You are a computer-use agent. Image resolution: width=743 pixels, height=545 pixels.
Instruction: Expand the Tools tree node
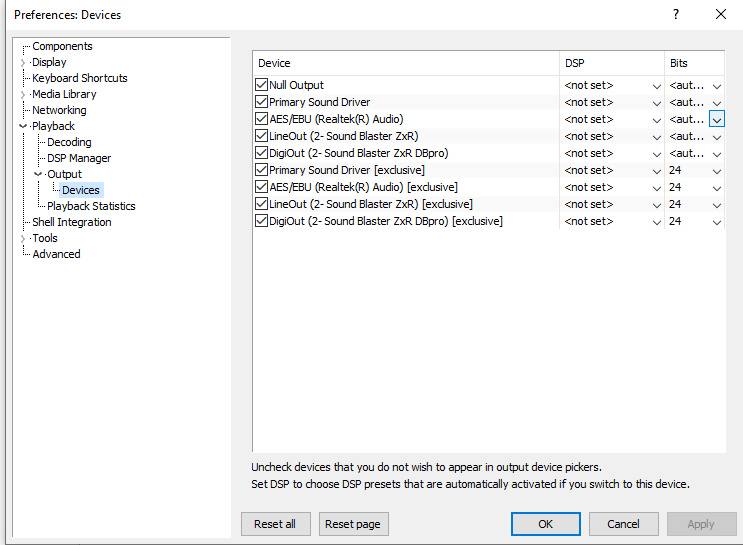[23, 239]
